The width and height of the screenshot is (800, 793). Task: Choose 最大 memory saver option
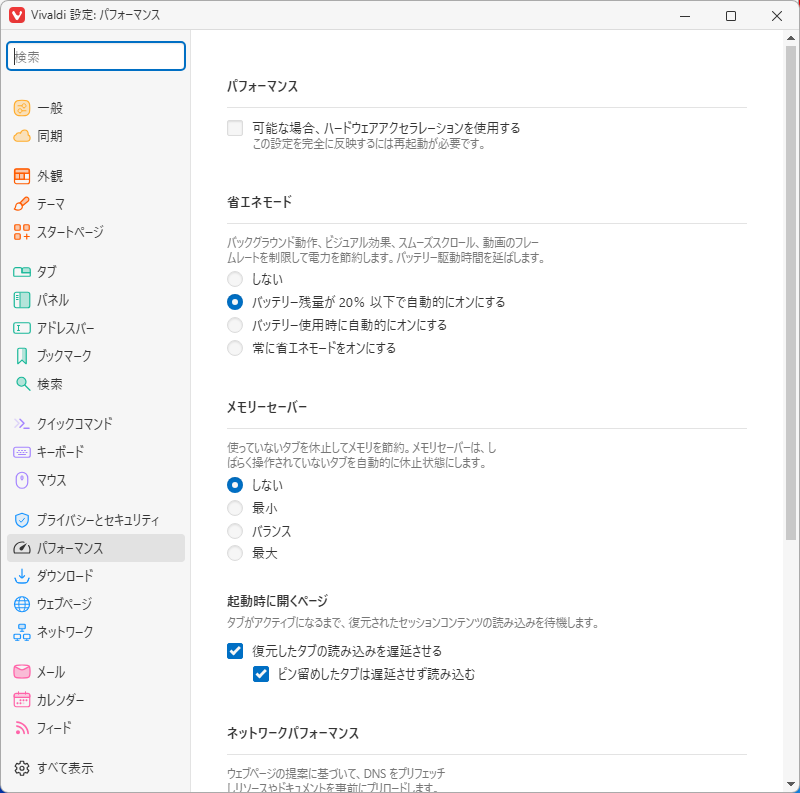pos(235,553)
